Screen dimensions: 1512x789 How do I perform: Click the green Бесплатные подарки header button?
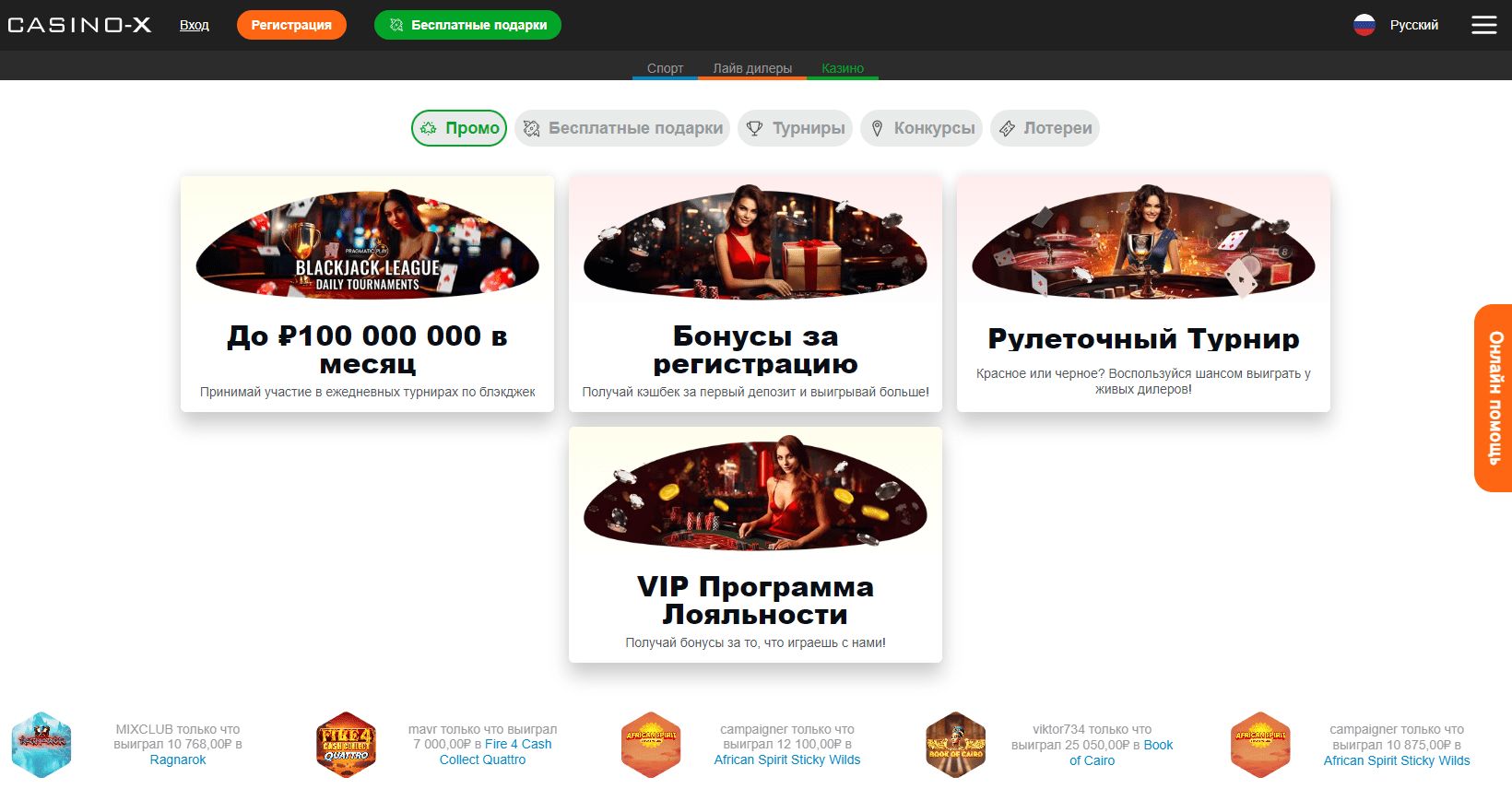467,25
